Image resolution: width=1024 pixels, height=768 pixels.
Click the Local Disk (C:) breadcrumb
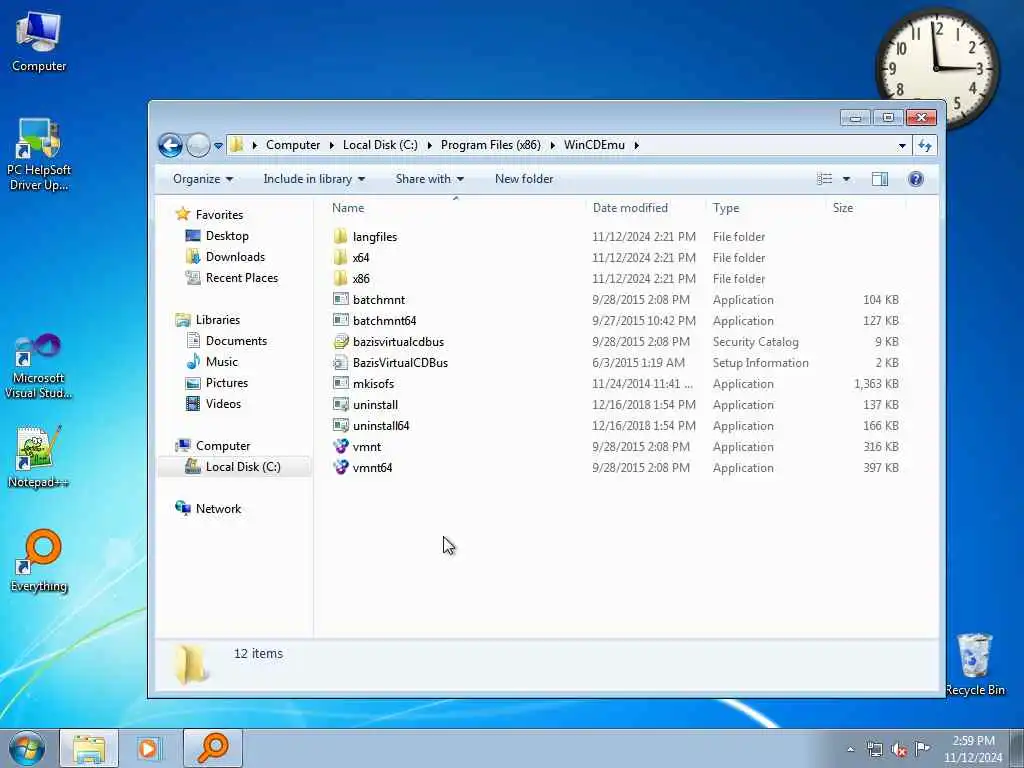(x=380, y=145)
